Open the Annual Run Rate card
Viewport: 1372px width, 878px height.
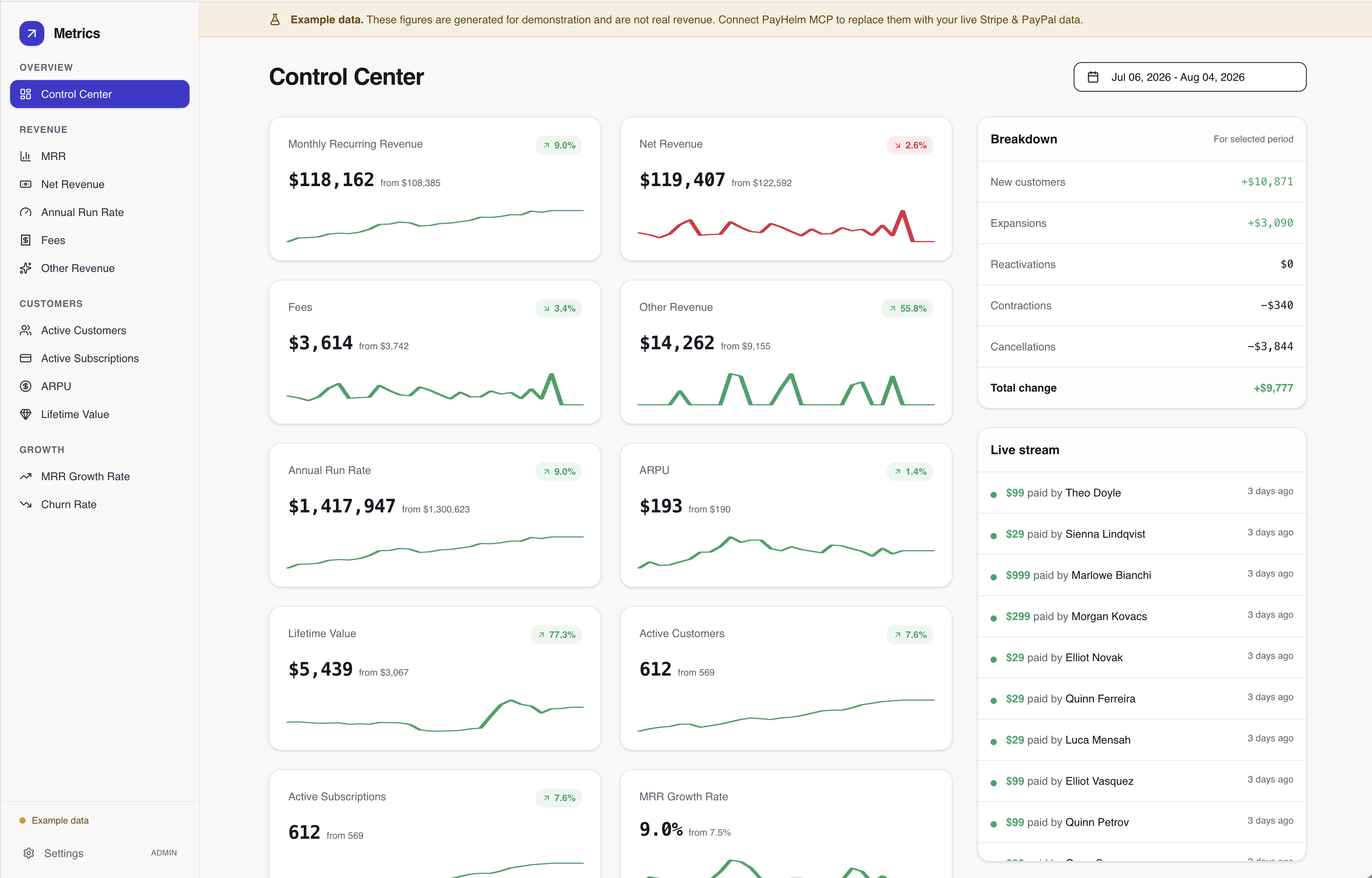click(x=435, y=515)
